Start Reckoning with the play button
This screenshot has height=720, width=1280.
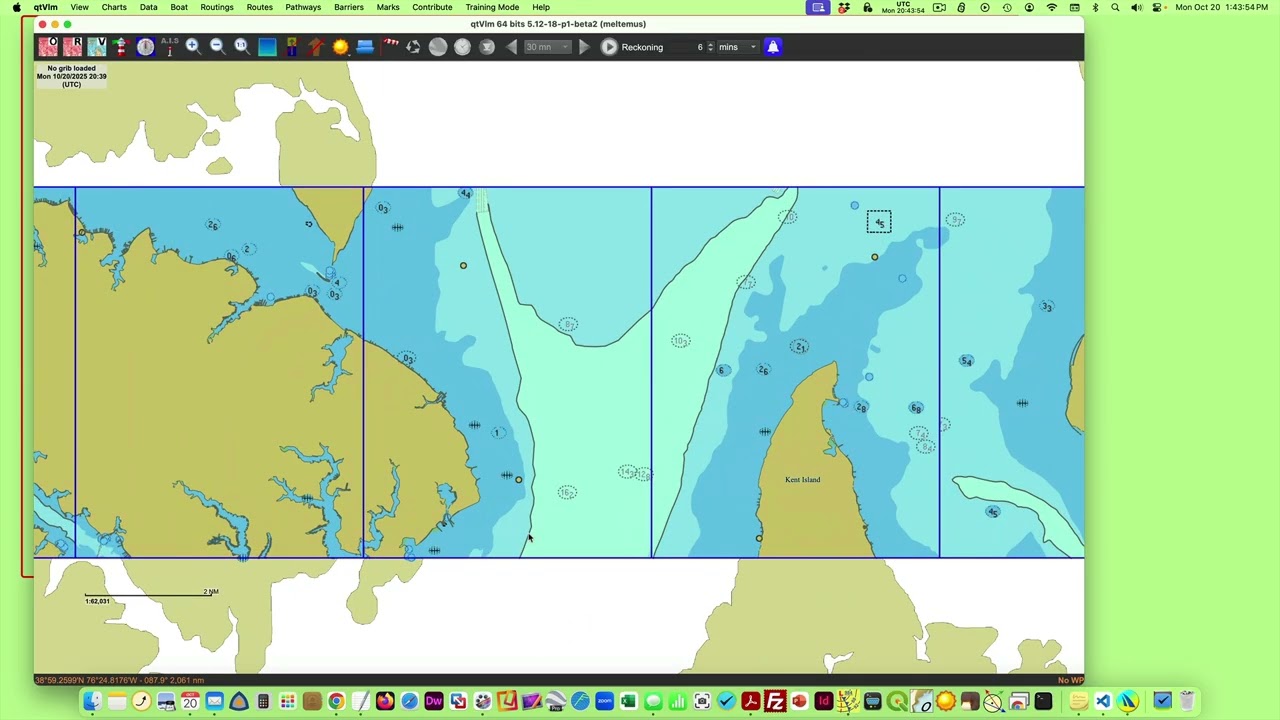(609, 46)
